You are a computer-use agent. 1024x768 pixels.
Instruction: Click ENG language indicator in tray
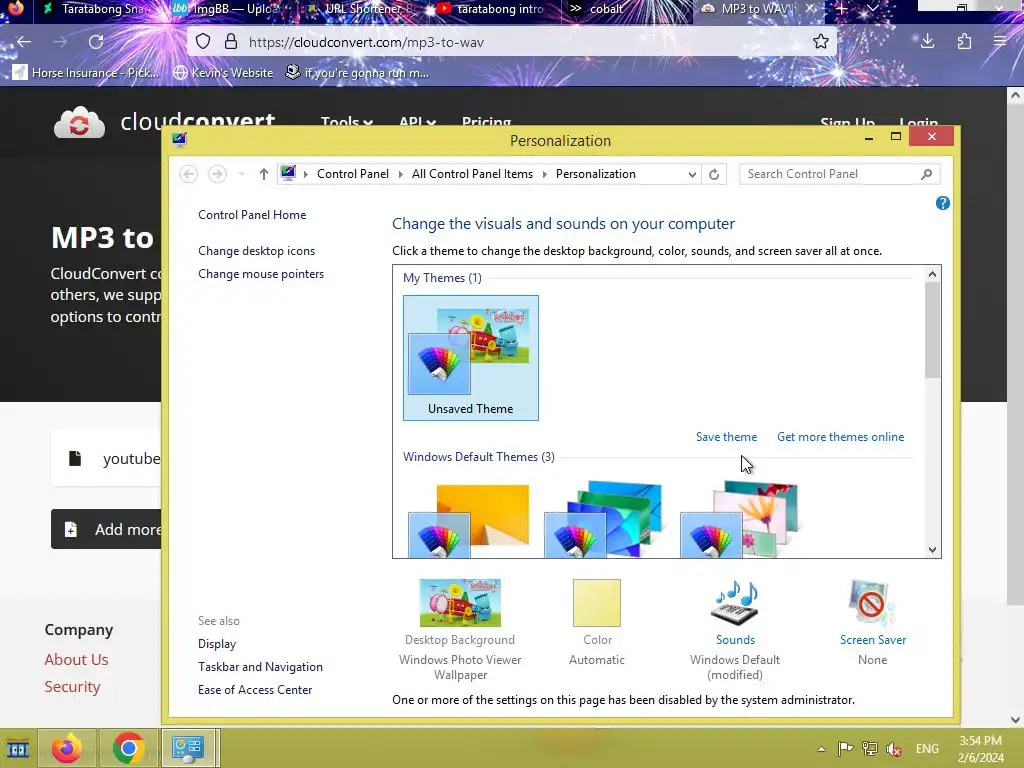click(x=927, y=748)
